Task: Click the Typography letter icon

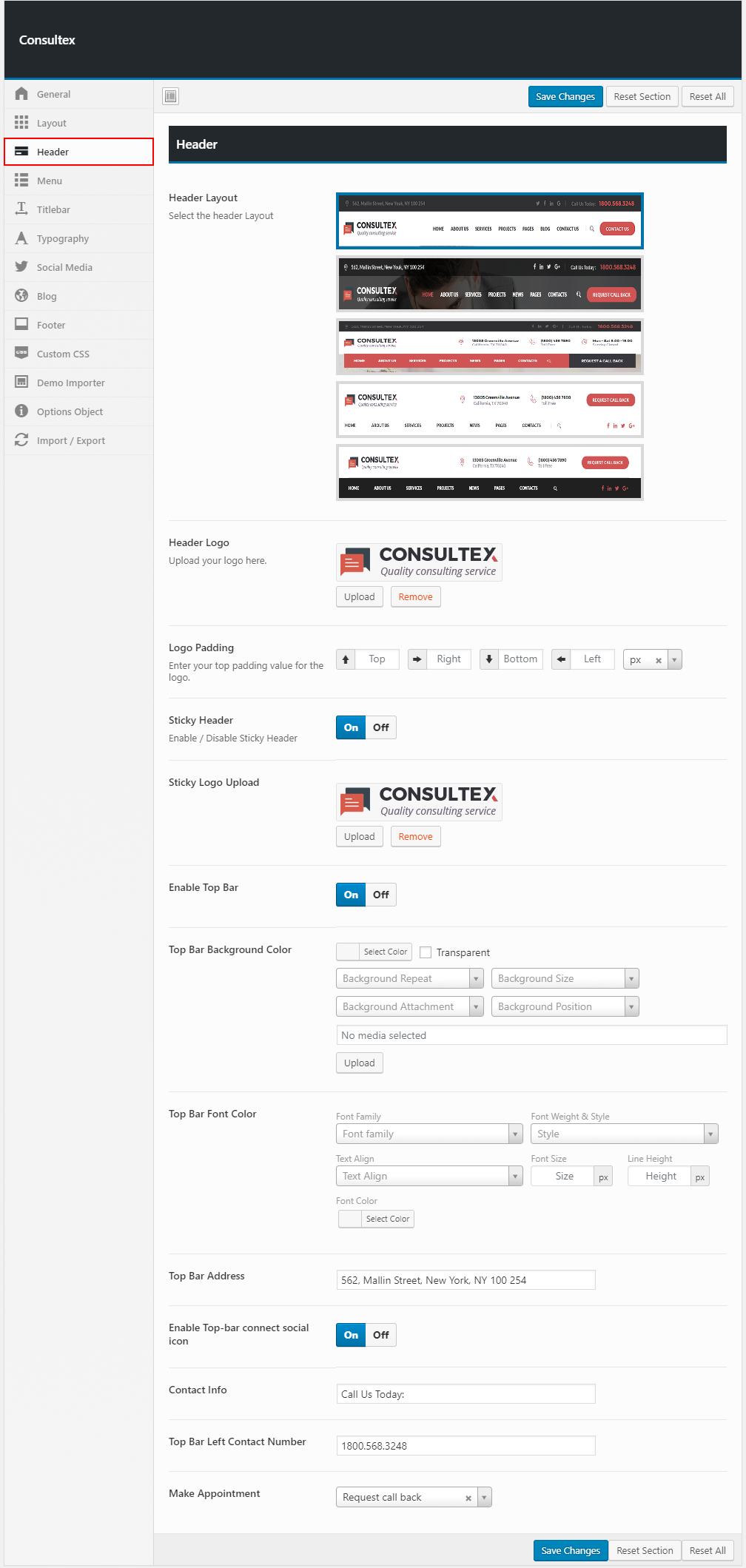Action: (21, 238)
